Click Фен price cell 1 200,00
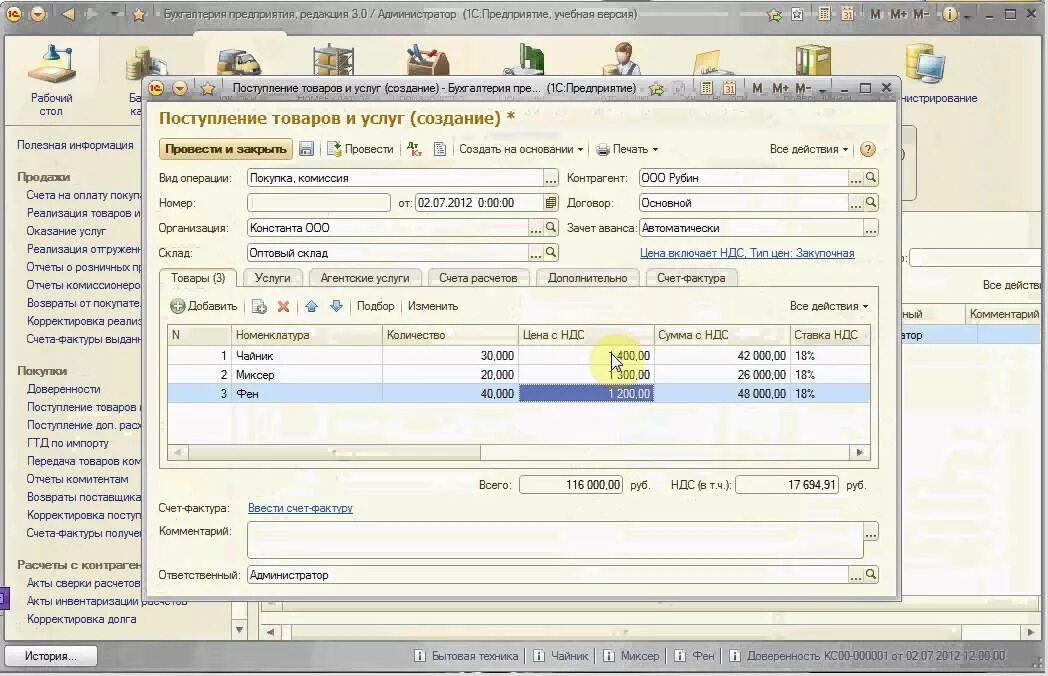 [586, 394]
